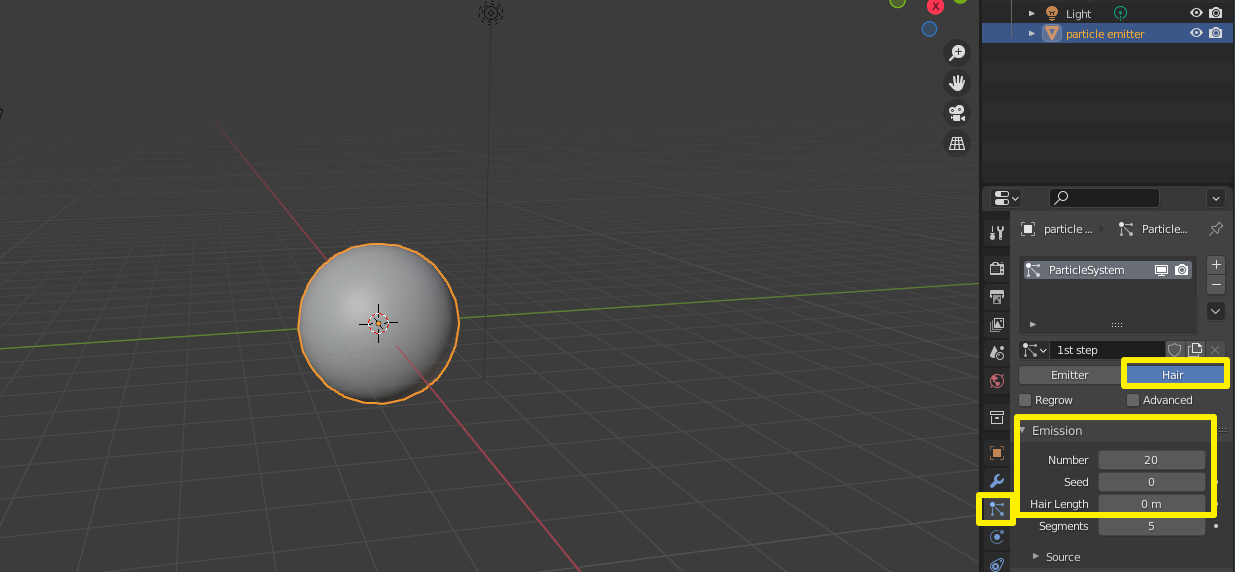Click ParticleSystem breadcrumb in properties header
This screenshot has height=572, width=1235.
1153,229
